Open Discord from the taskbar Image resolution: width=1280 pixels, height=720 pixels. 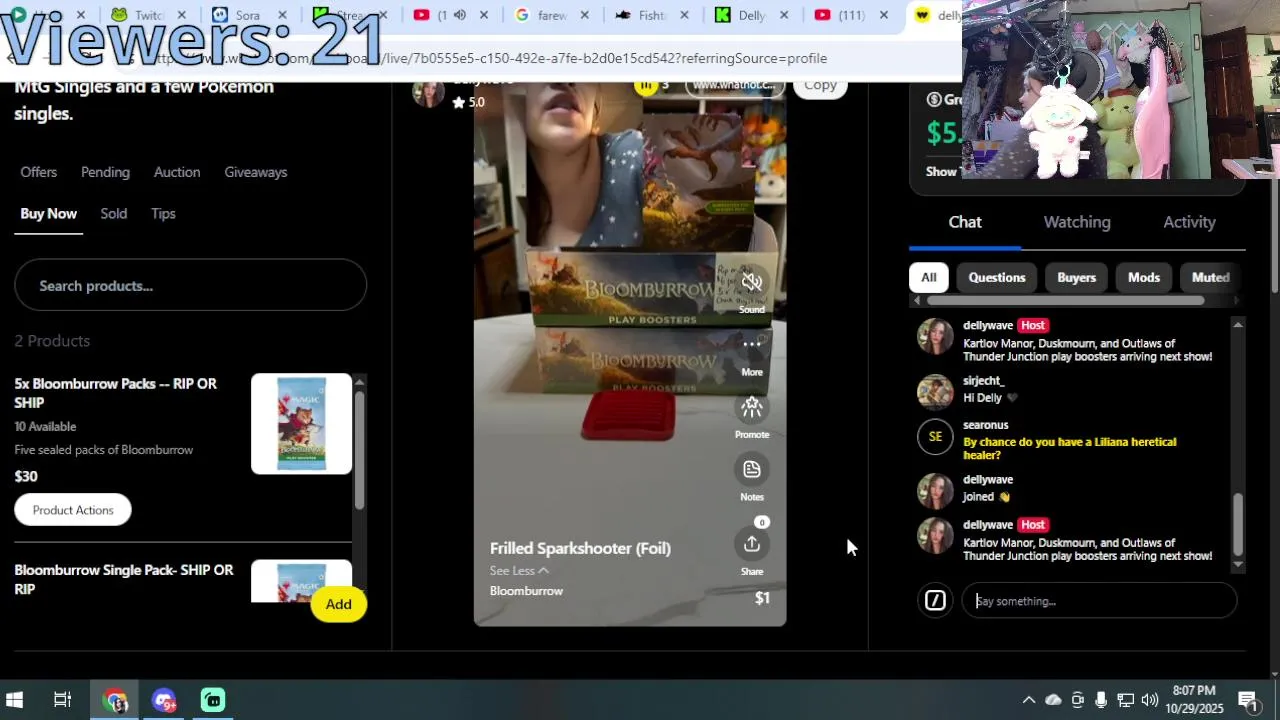(x=164, y=700)
